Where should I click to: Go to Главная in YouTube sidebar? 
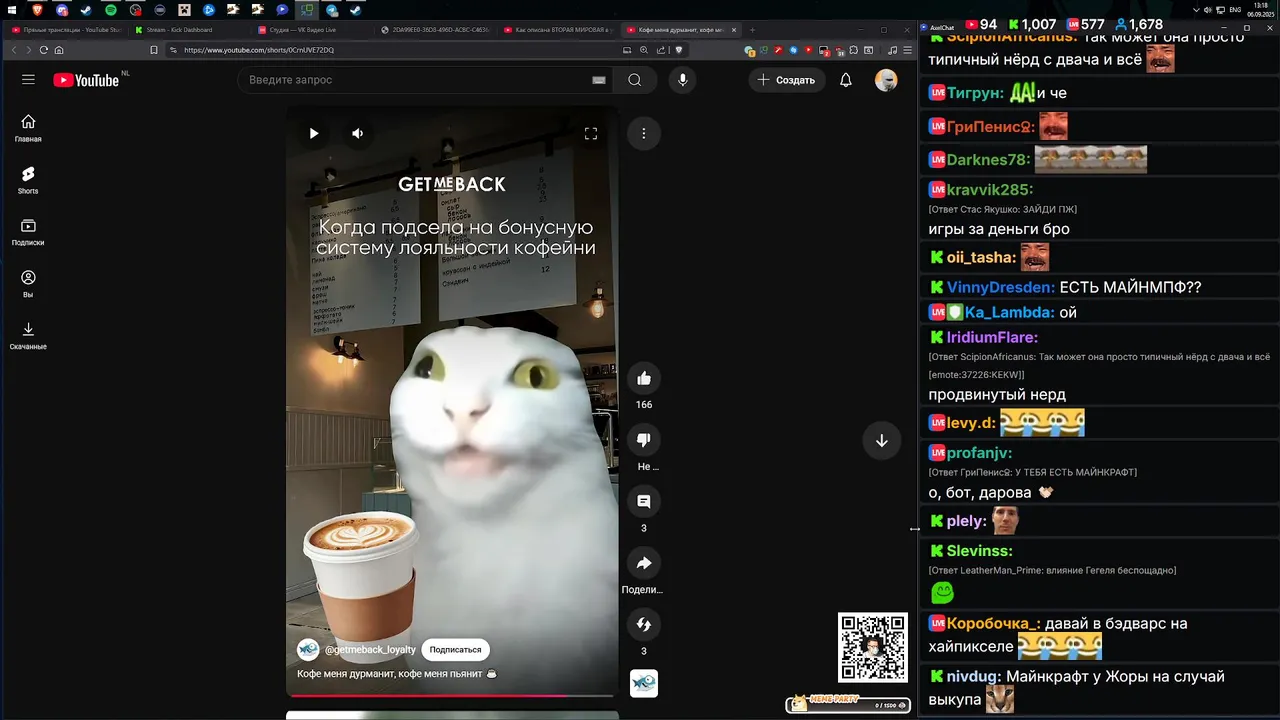click(28, 128)
